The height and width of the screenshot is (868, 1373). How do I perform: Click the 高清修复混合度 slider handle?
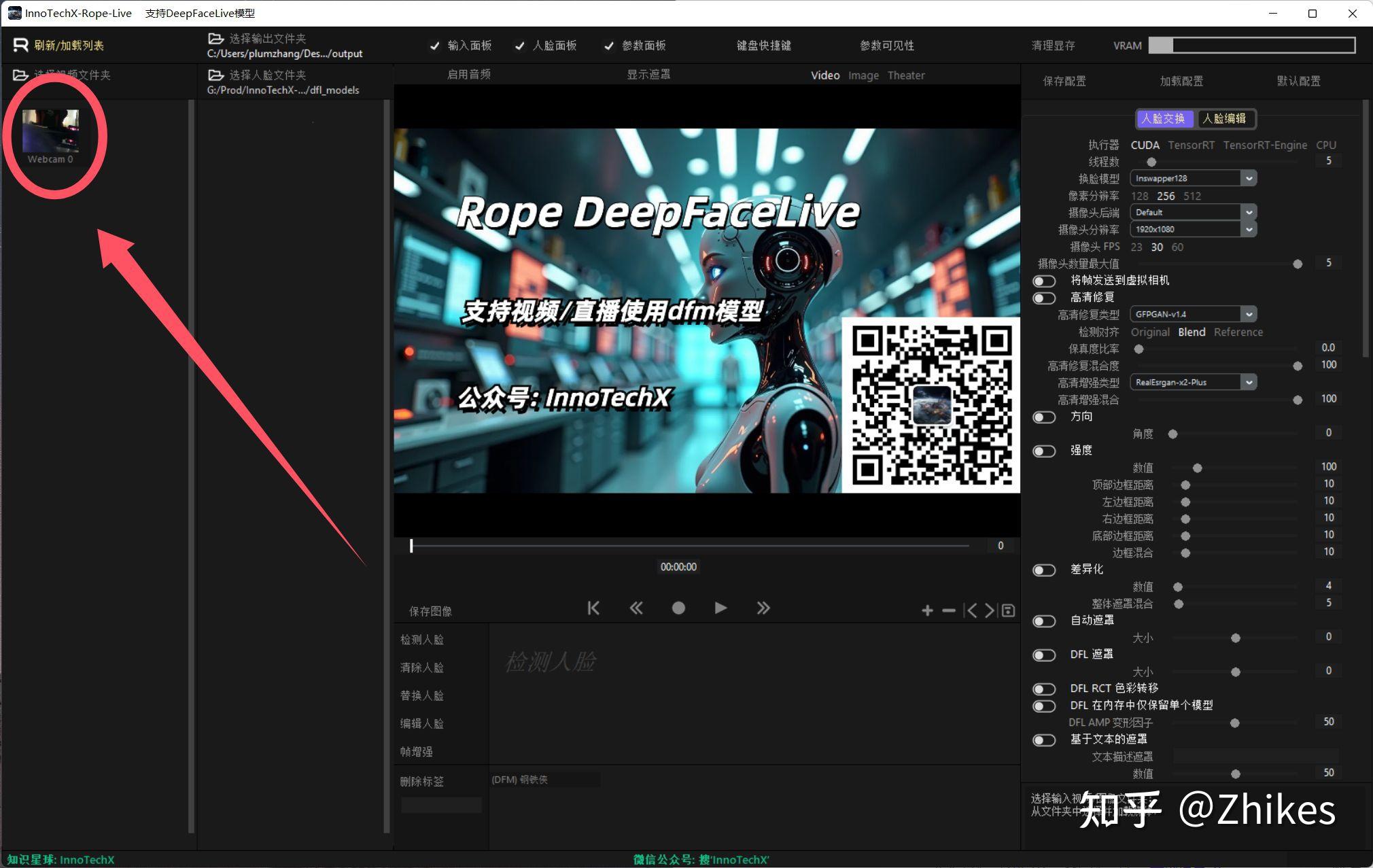point(1298,366)
